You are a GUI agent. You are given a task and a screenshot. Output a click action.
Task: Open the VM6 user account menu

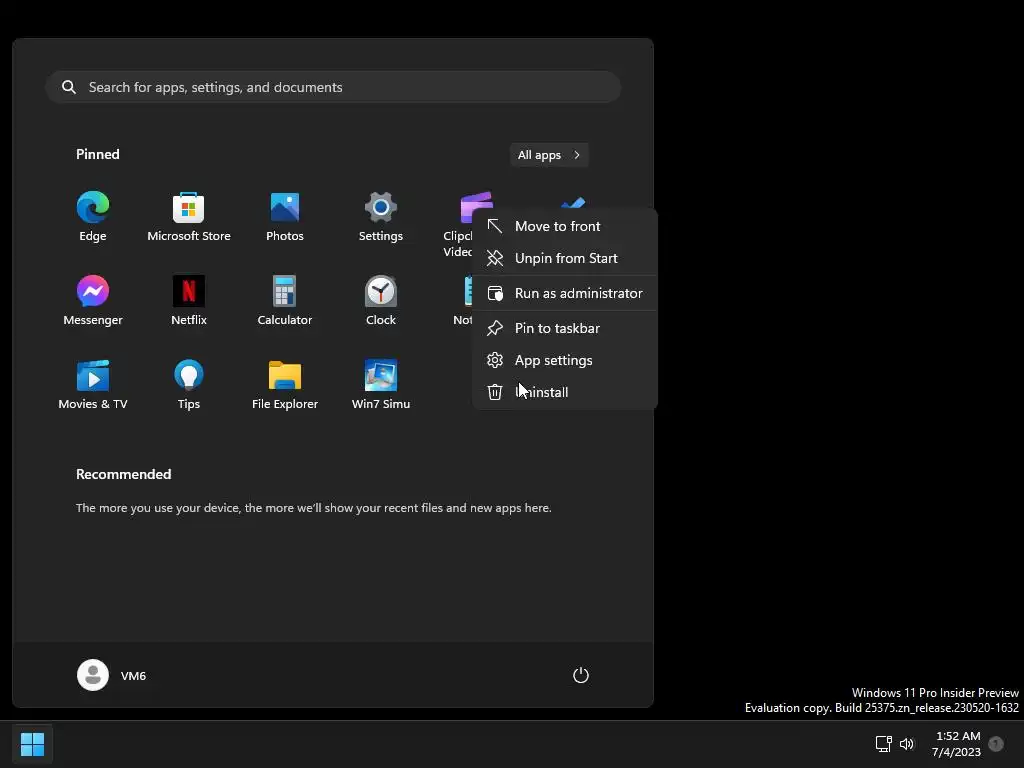coord(112,675)
